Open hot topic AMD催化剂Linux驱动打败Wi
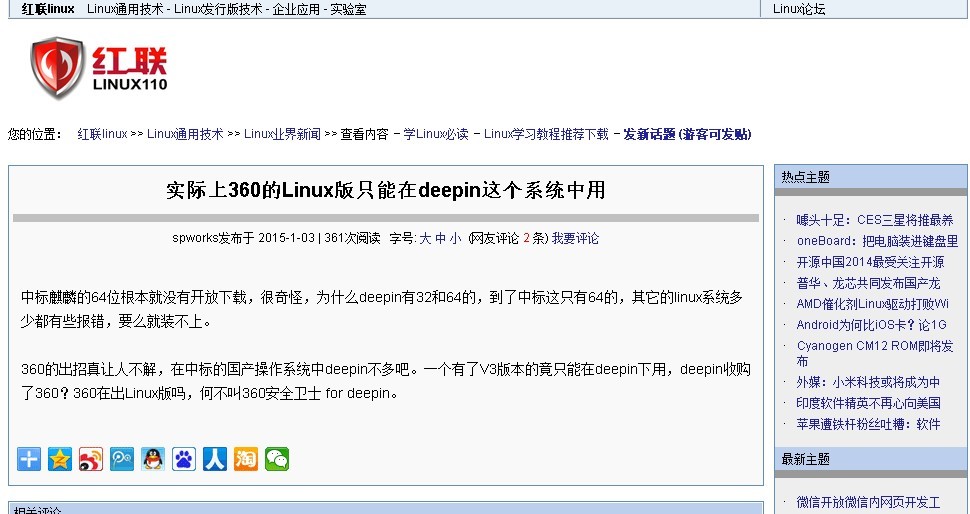This screenshot has width=970, height=514. click(873, 304)
